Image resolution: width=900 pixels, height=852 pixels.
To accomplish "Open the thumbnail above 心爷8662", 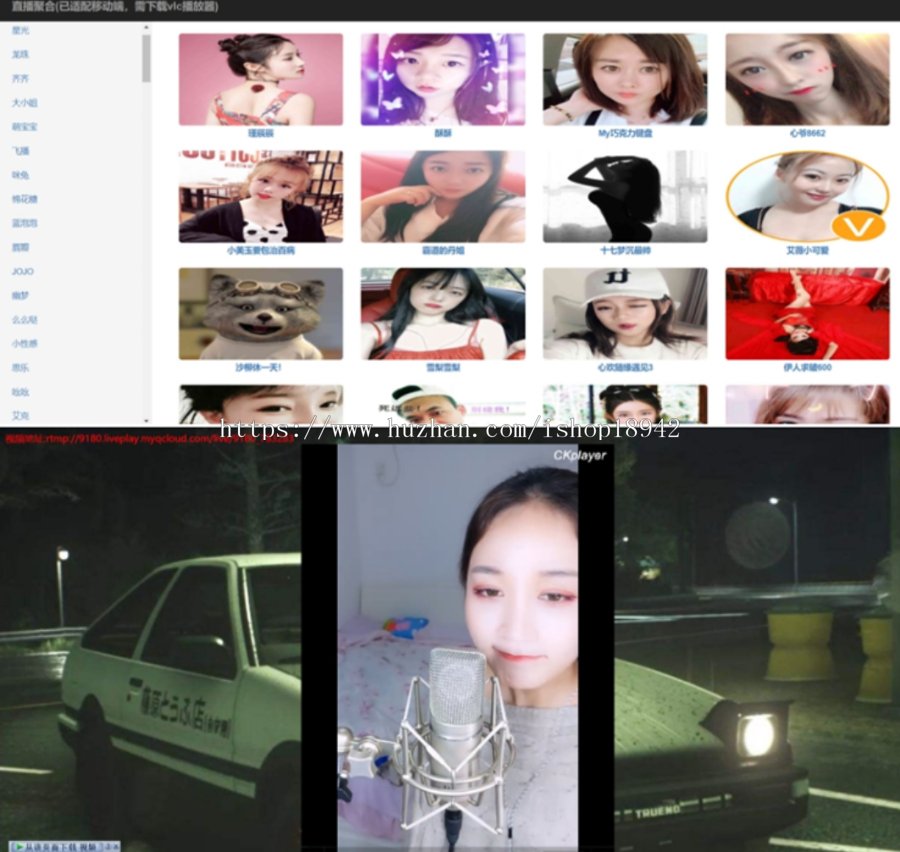I will (807, 79).
